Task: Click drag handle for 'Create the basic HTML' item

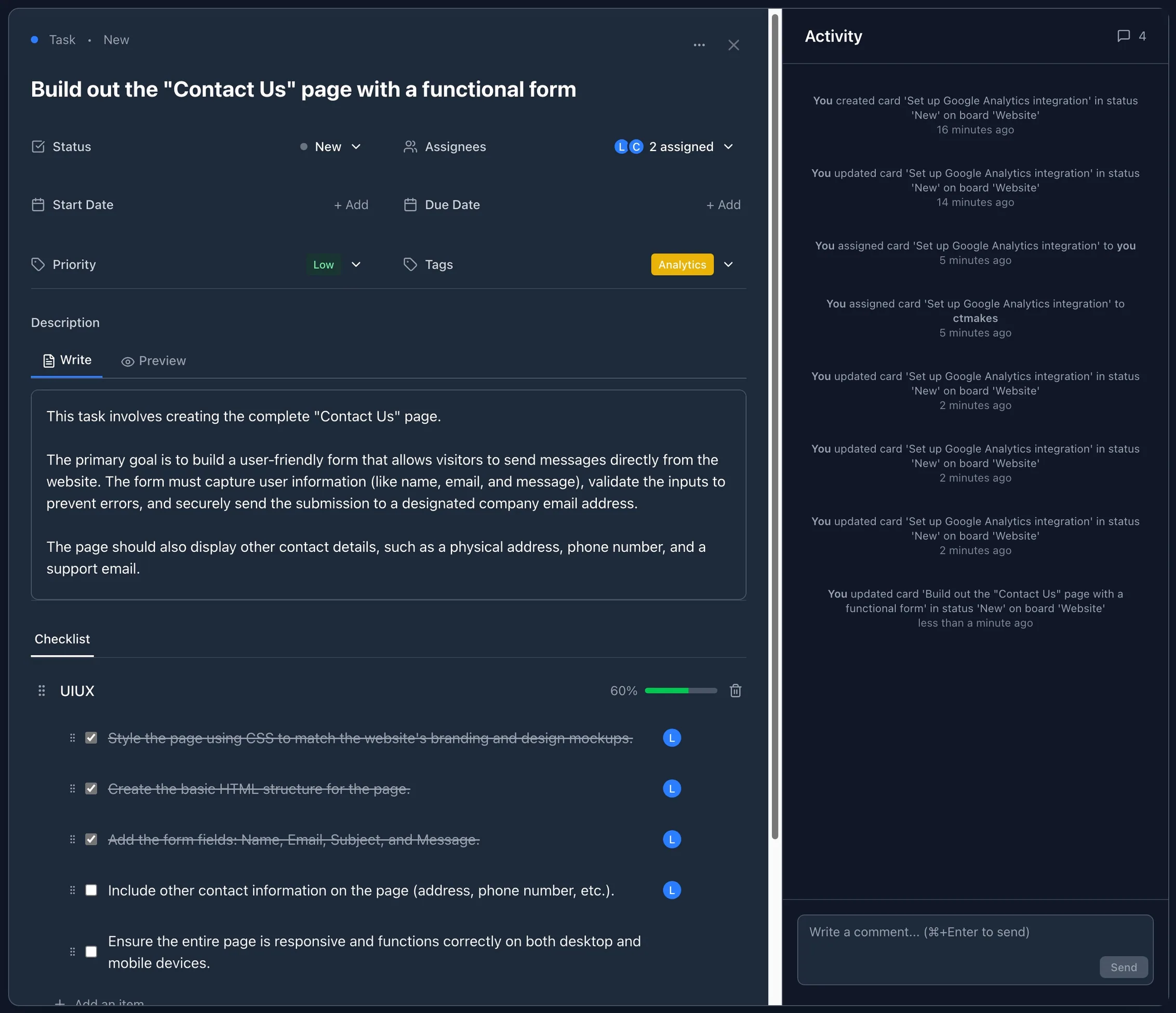Action: coord(72,788)
